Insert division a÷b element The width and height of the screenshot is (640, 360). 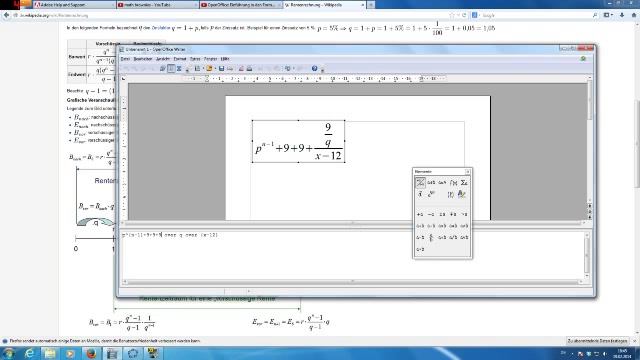point(442,238)
